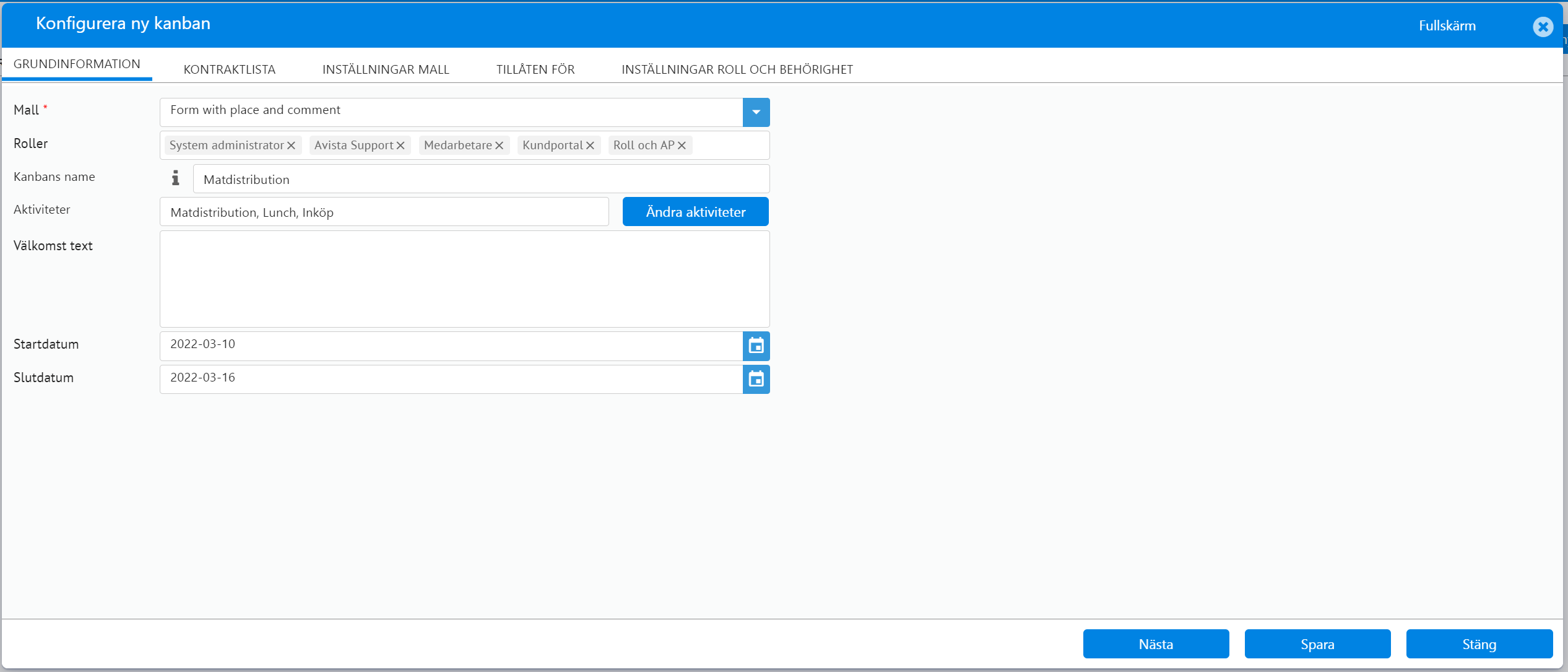Screen dimensions: 1568x672
Task: Click into the Välkomst text area
Action: pyautogui.click(x=464, y=279)
